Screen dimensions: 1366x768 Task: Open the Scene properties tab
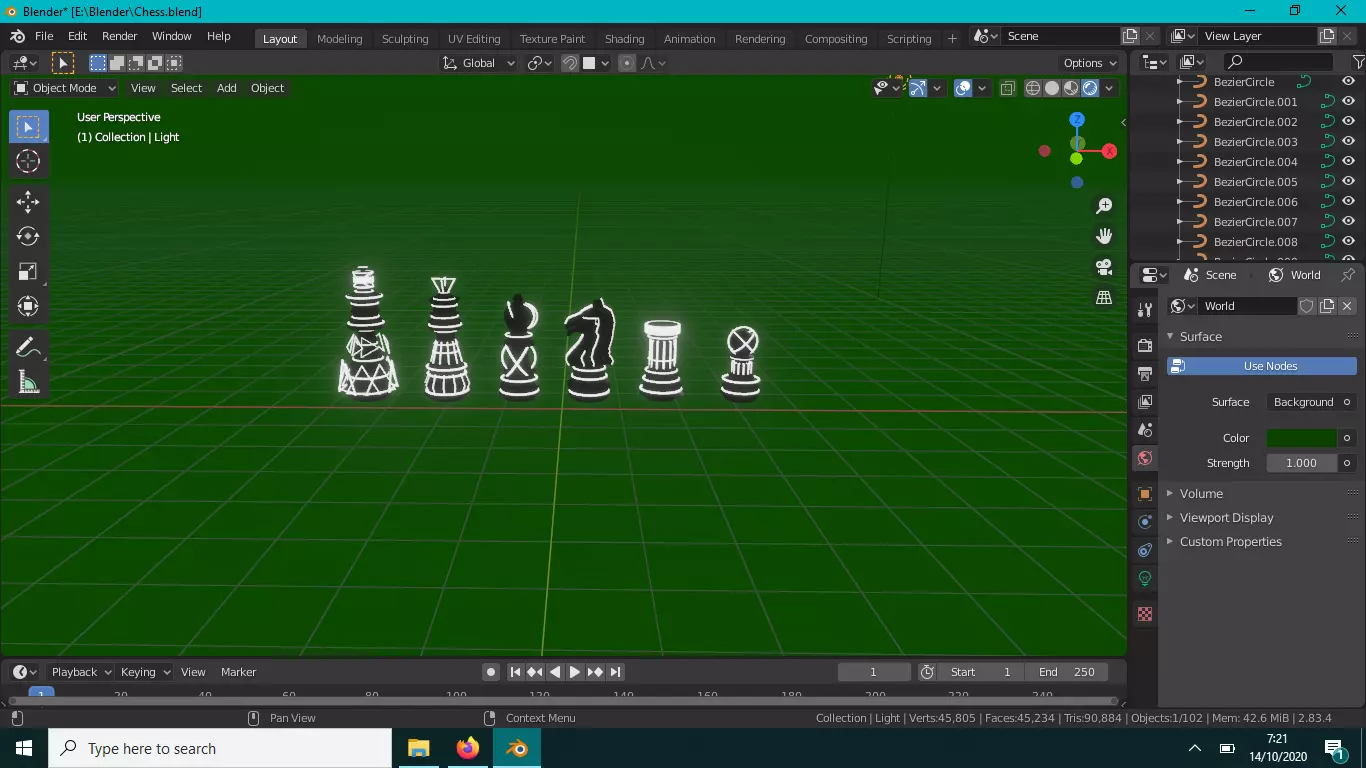[x=1145, y=429]
